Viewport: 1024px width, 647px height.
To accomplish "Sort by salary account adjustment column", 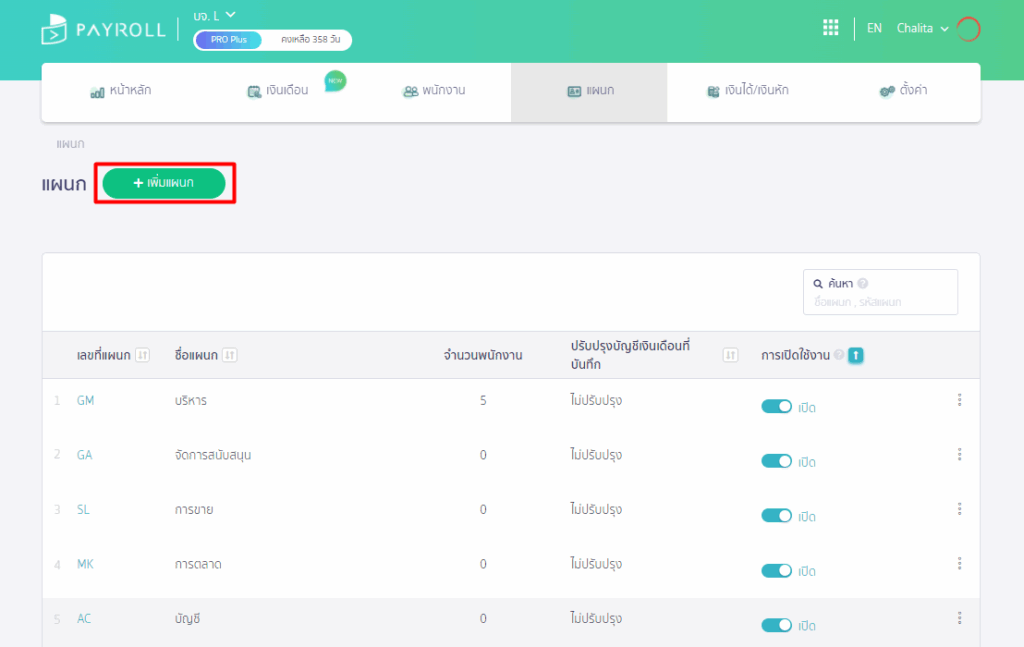I will point(730,355).
